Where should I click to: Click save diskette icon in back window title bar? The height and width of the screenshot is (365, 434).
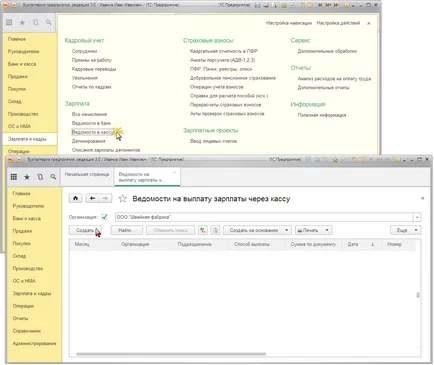(x=257, y=5)
